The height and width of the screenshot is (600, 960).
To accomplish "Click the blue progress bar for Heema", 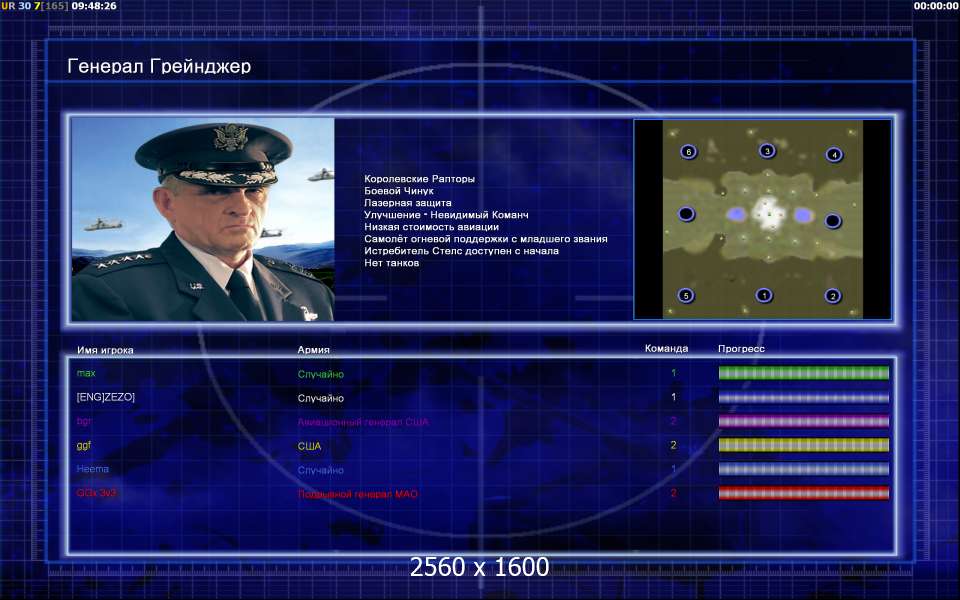I will click(x=803, y=470).
